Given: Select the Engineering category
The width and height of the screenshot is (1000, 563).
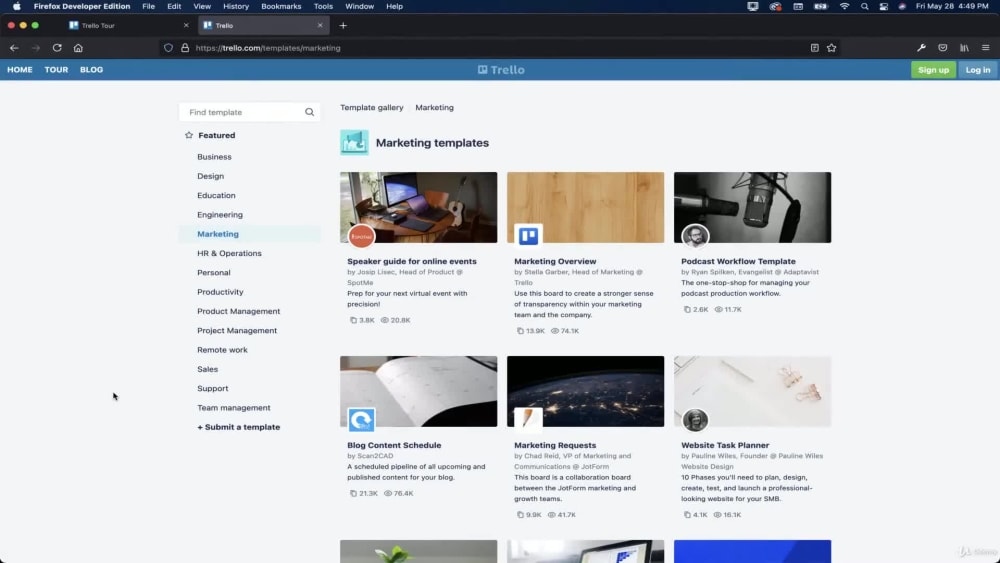Looking at the screenshot, I should point(220,215).
